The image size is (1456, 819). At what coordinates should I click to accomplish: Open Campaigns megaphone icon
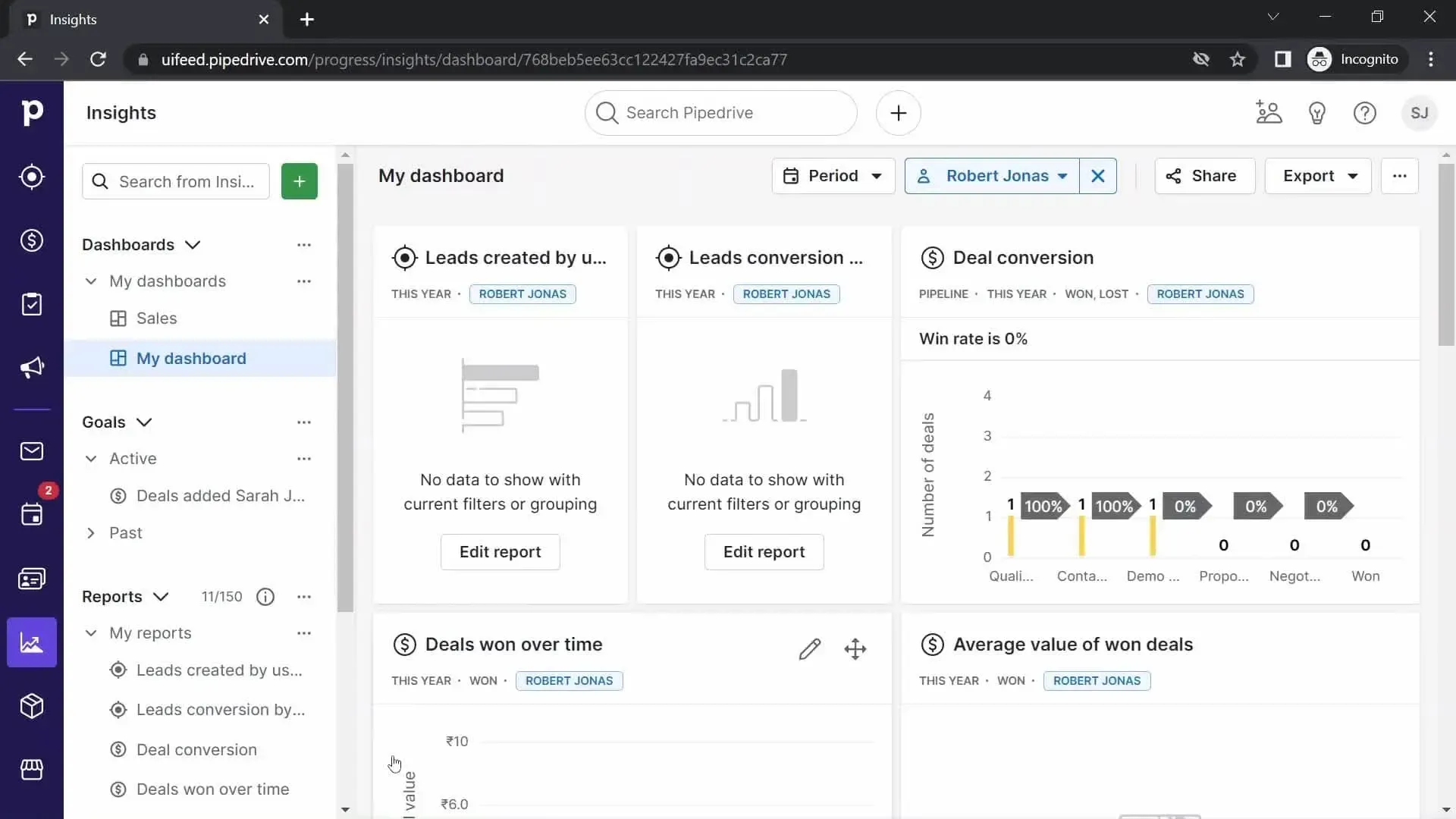[31, 368]
